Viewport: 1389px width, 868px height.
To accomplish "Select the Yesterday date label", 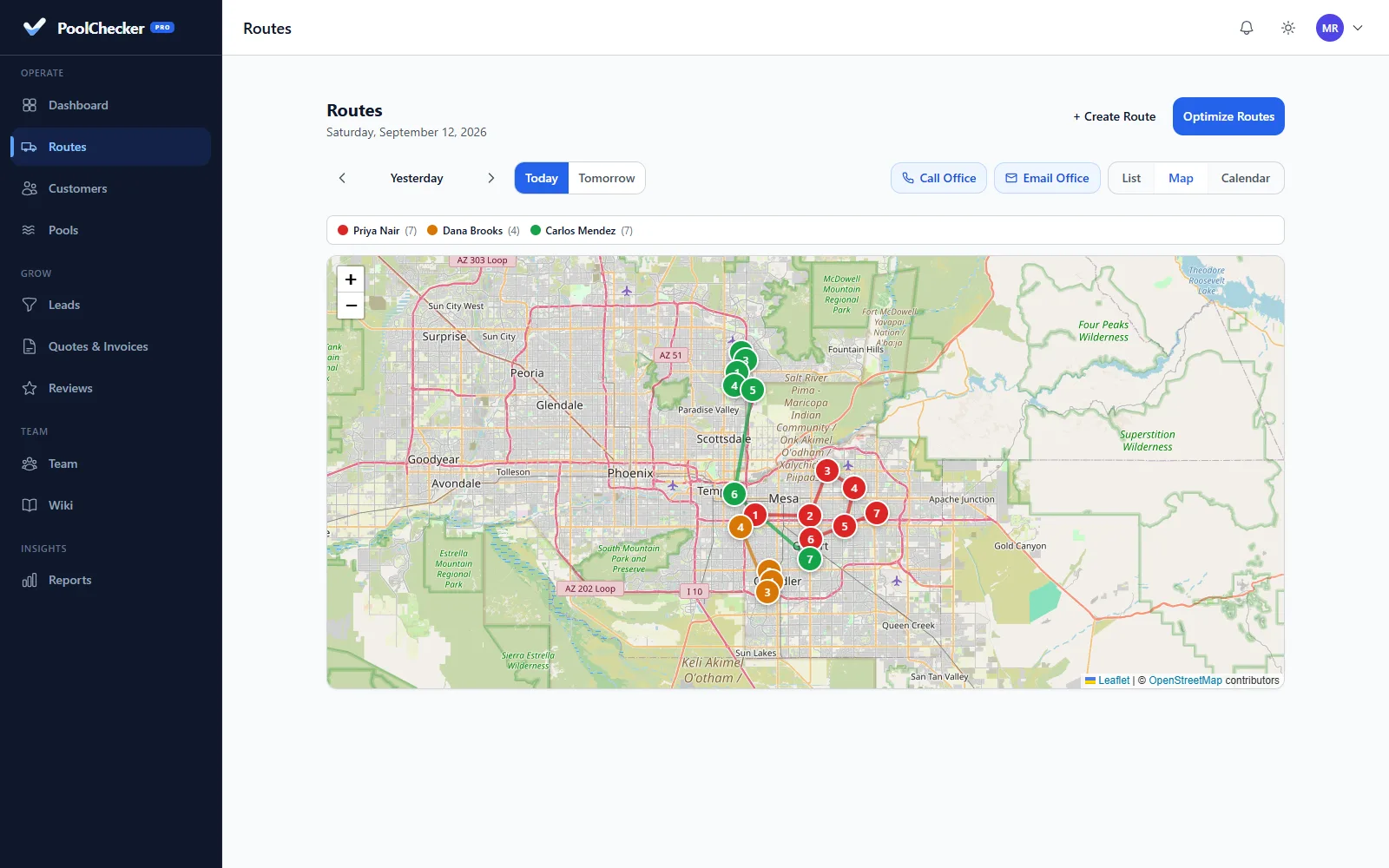I will (x=417, y=178).
